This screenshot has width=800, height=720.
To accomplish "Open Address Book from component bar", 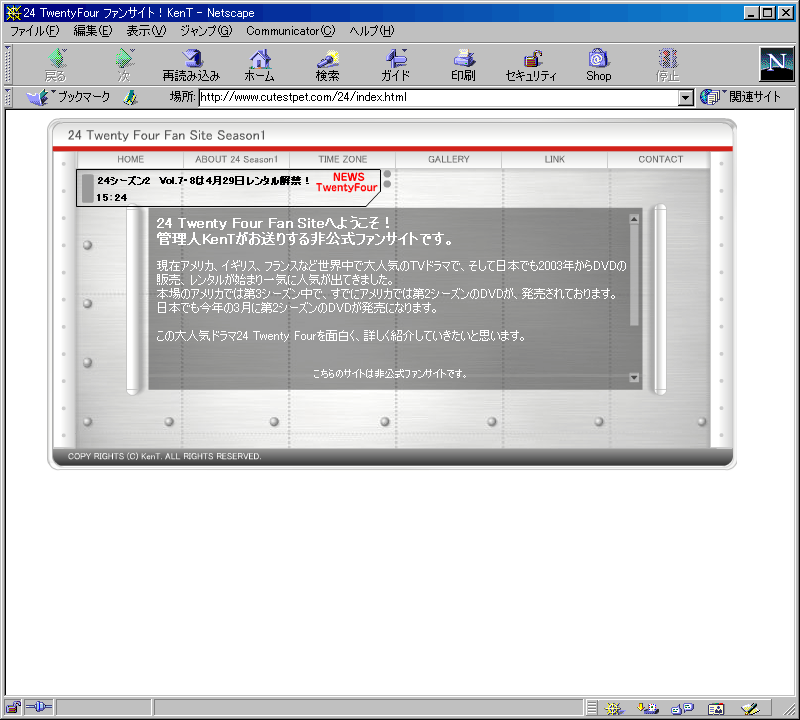I will point(716,708).
